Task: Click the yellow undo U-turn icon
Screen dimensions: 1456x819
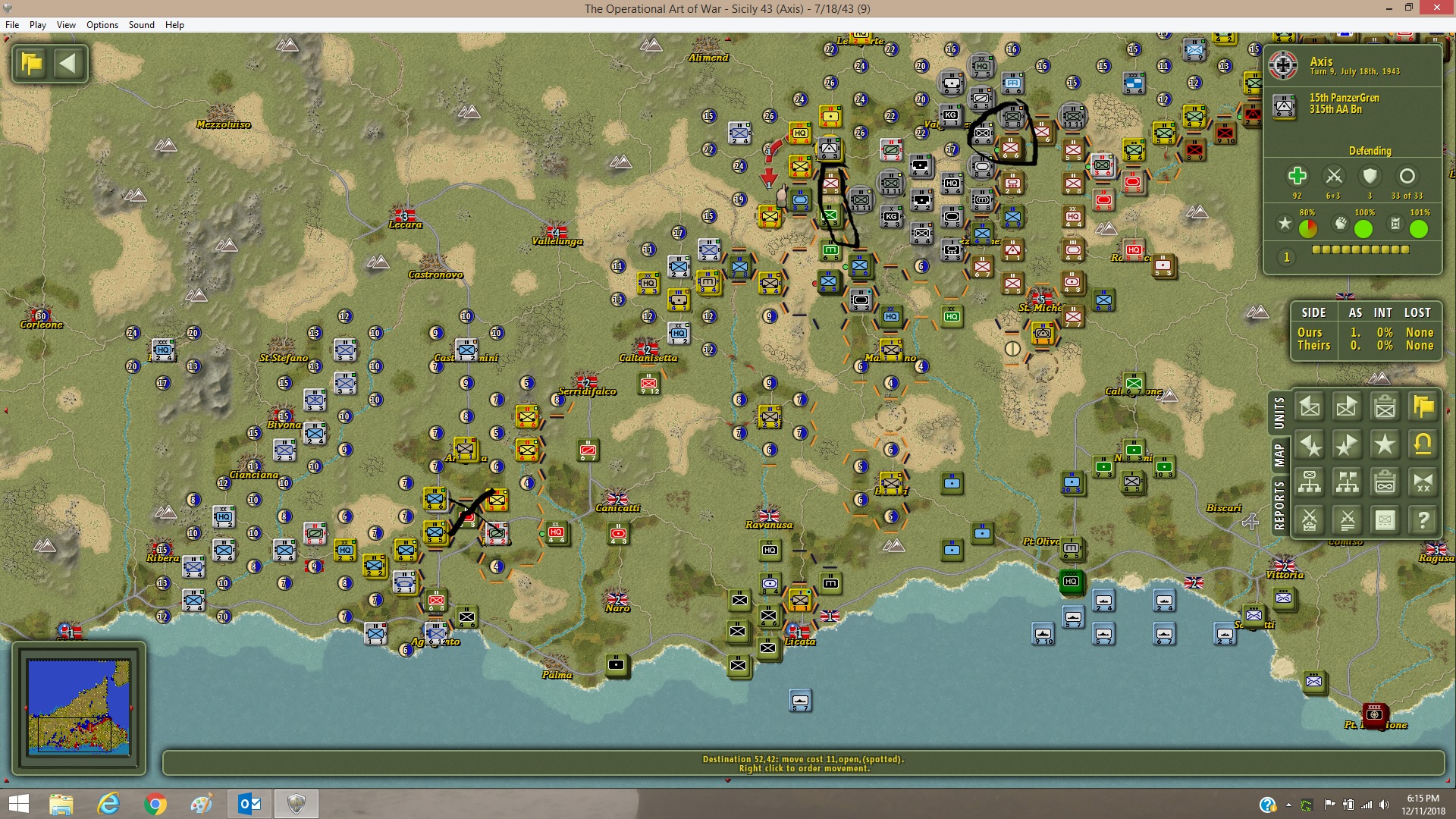Action: (1423, 444)
